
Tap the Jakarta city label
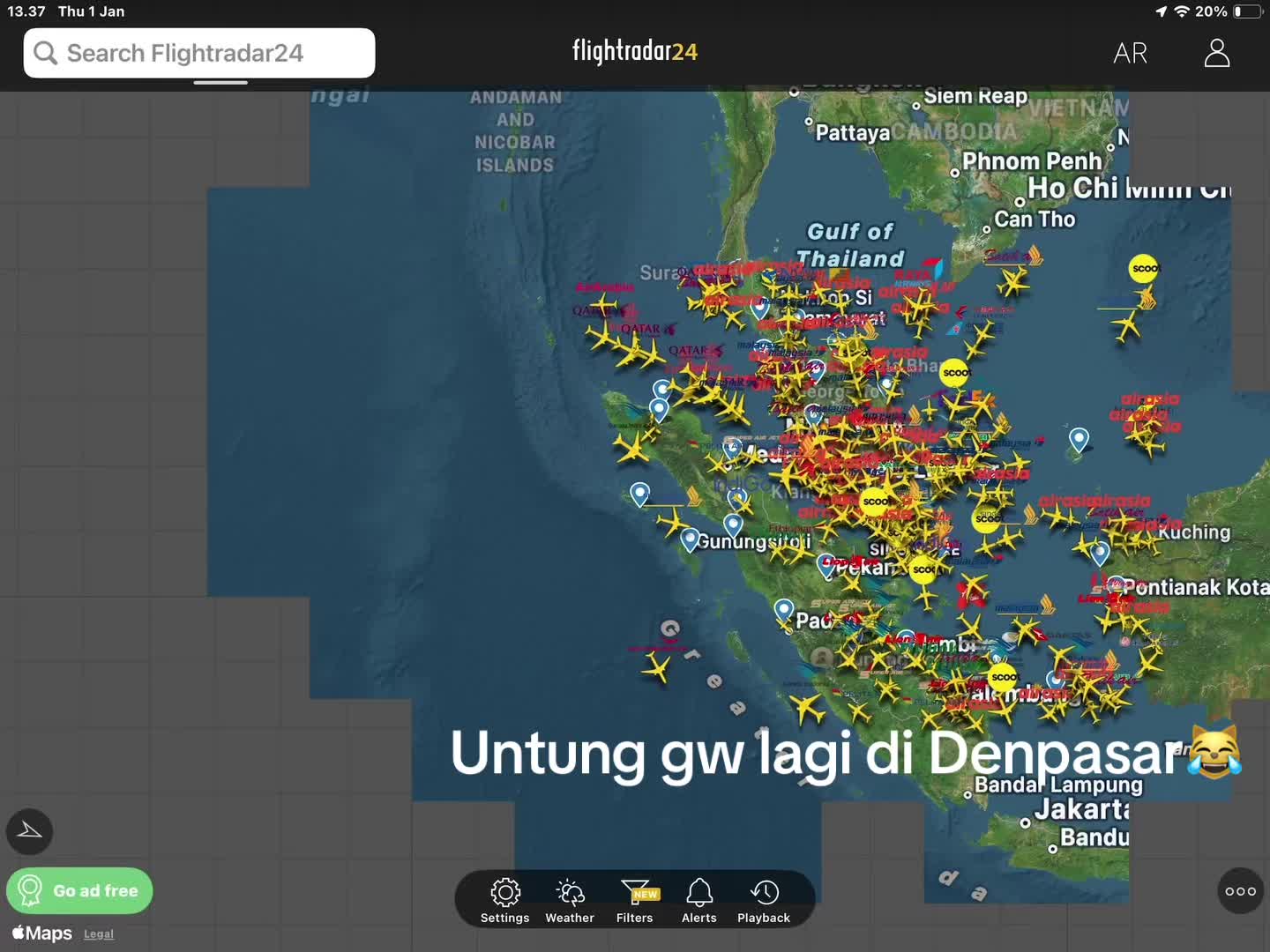[1082, 809]
